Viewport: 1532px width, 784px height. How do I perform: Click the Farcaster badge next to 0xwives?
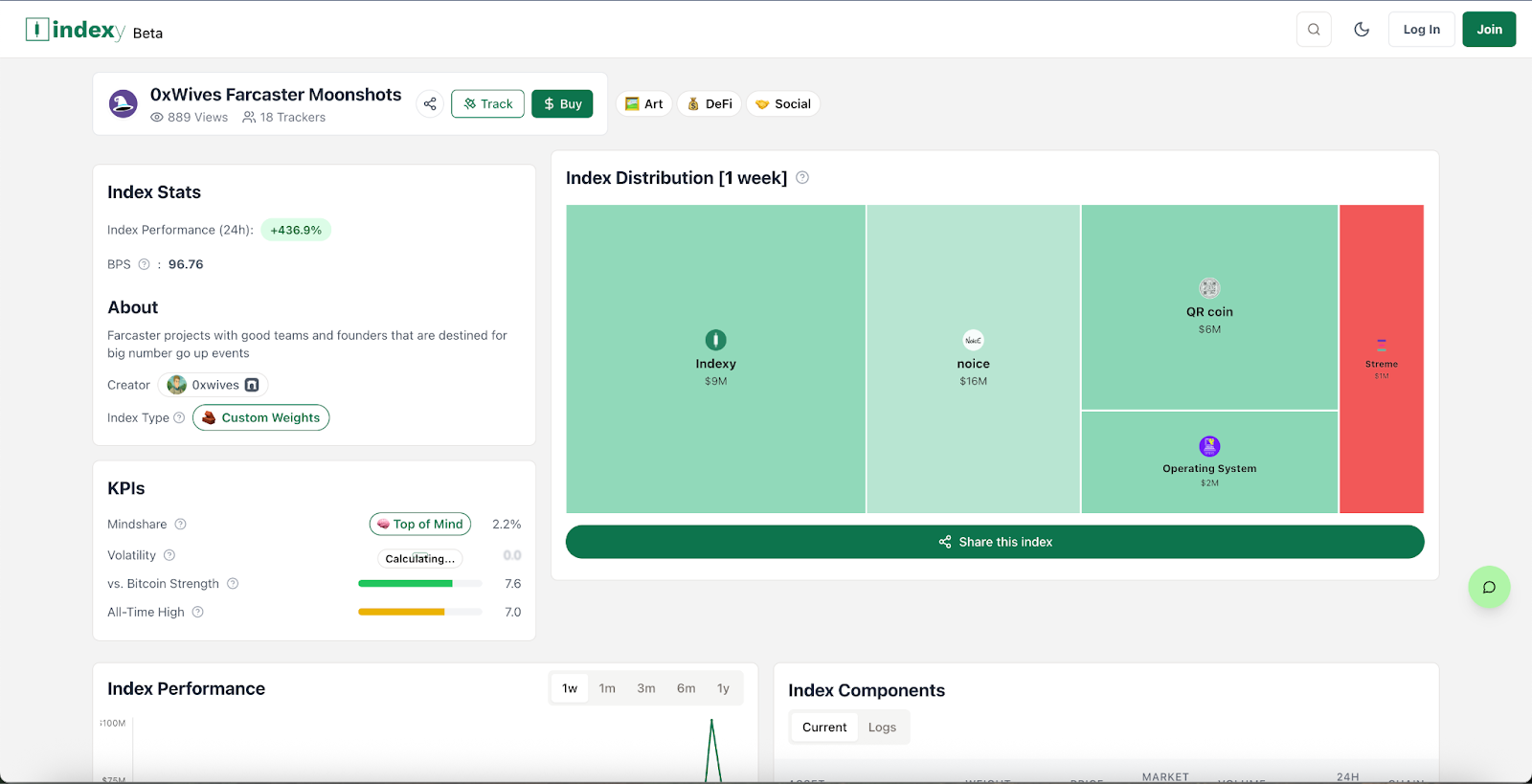252,385
